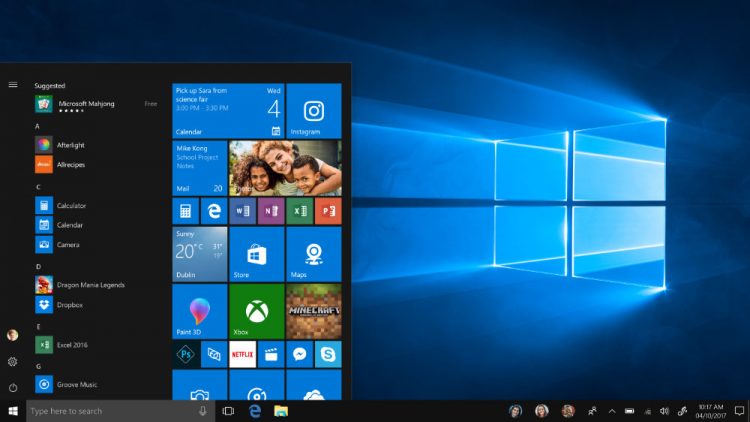Open Task View on the taskbar
This screenshot has height=422, width=750.
click(x=228, y=411)
